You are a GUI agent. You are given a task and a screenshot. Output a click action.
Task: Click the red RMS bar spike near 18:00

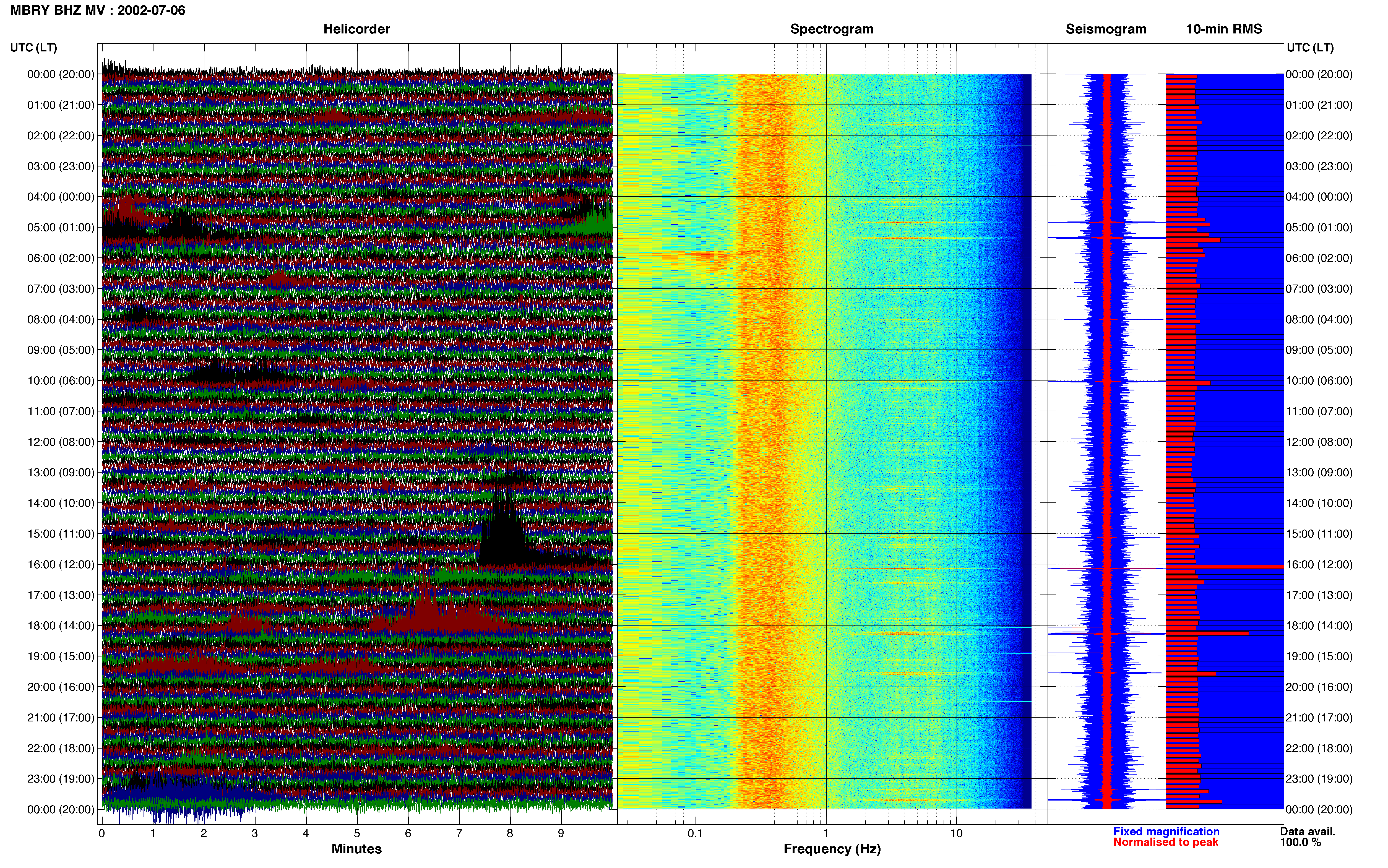[x=1207, y=633]
